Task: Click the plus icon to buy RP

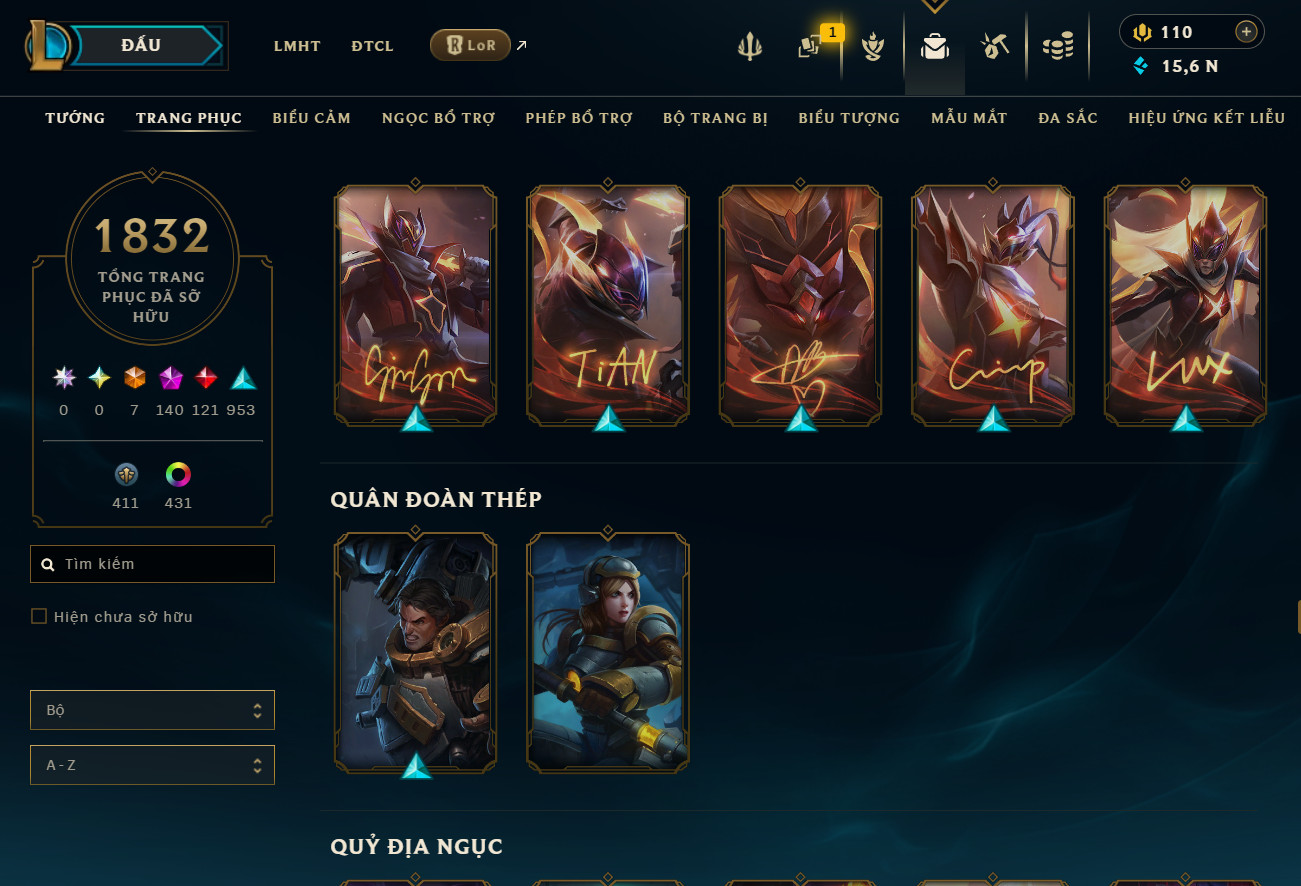Action: coord(1246,32)
